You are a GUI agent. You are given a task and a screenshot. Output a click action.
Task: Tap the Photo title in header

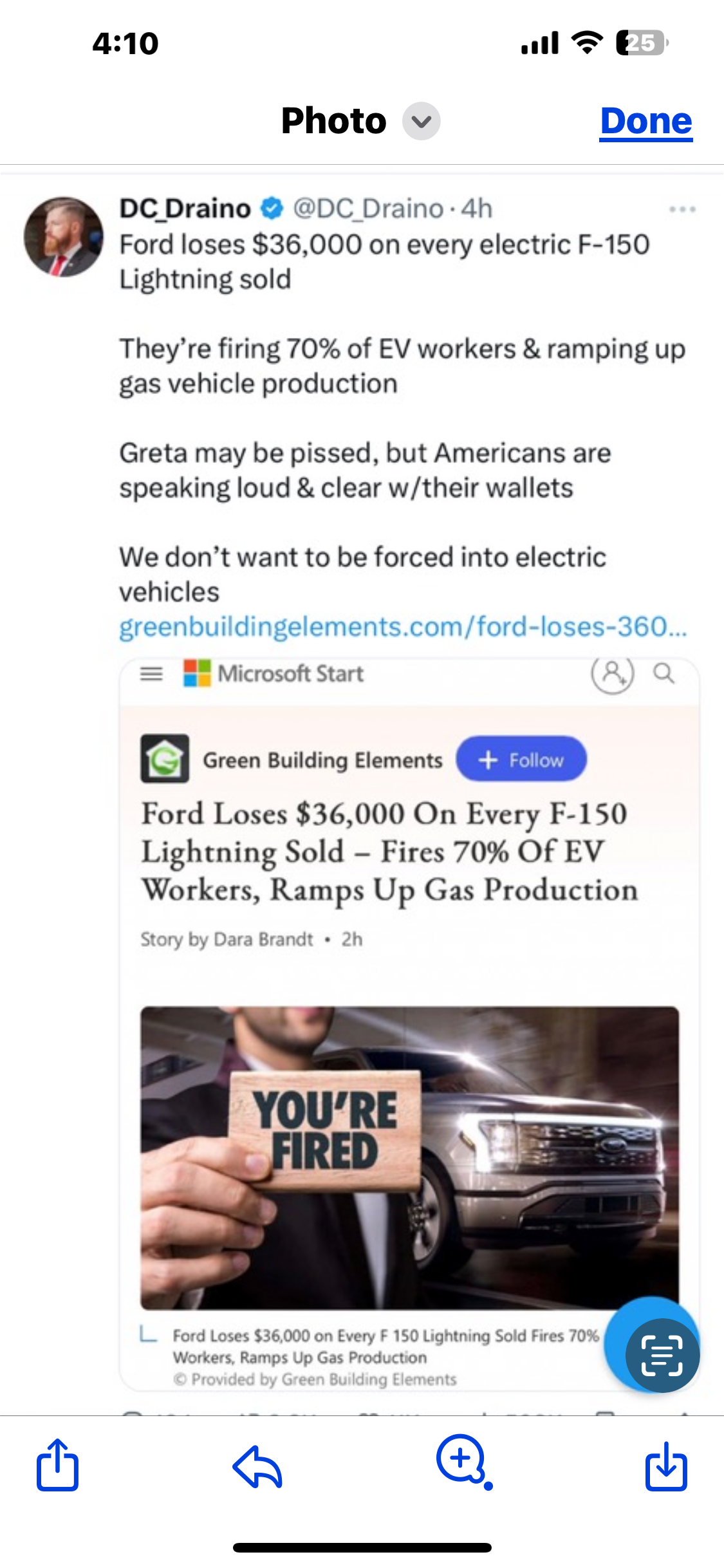(x=333, y=121)
